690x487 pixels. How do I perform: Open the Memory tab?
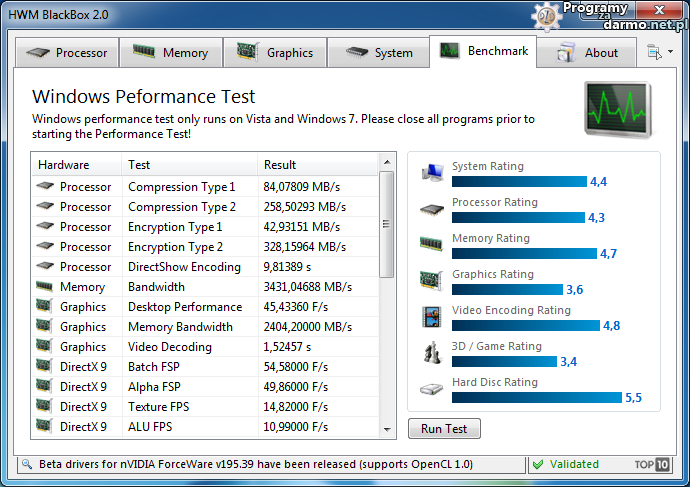tap(172, 53)
